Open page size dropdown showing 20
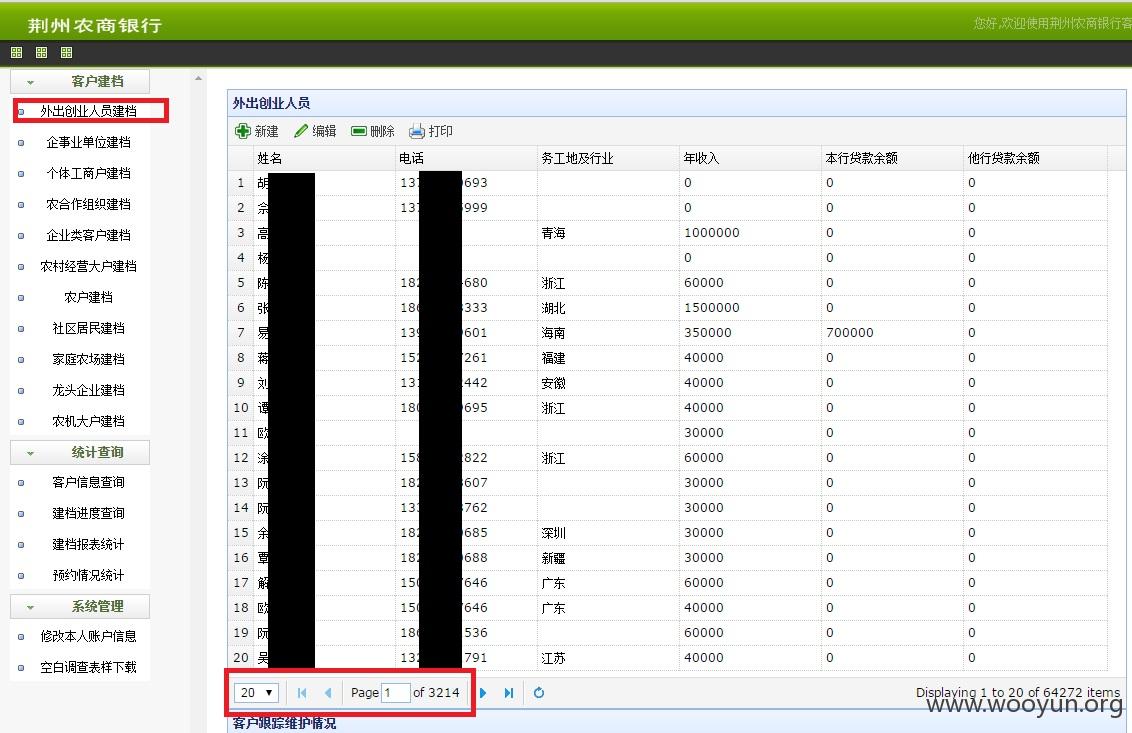Viewport: 1132px width, 733px height. point(256,693)
